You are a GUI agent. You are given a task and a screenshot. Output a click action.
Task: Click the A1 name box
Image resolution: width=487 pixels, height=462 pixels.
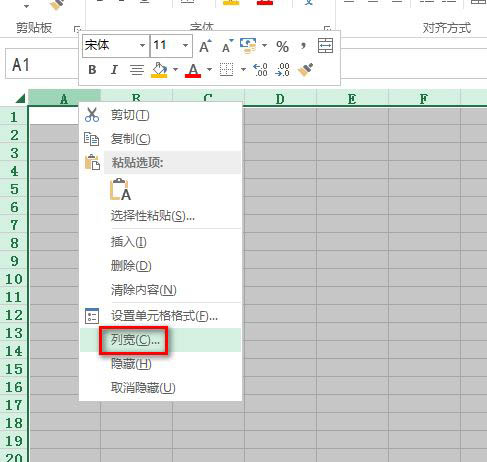pos(42,64)
